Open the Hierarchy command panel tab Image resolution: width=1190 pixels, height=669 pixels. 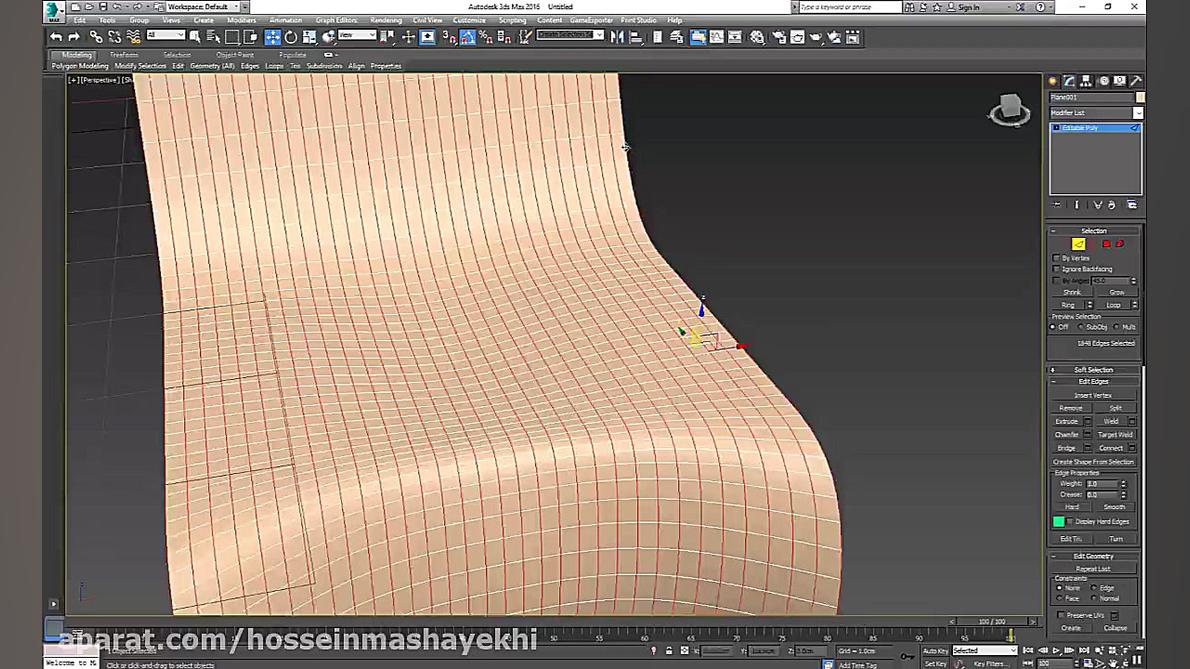pyautogui.click(x=1086, y=80)
